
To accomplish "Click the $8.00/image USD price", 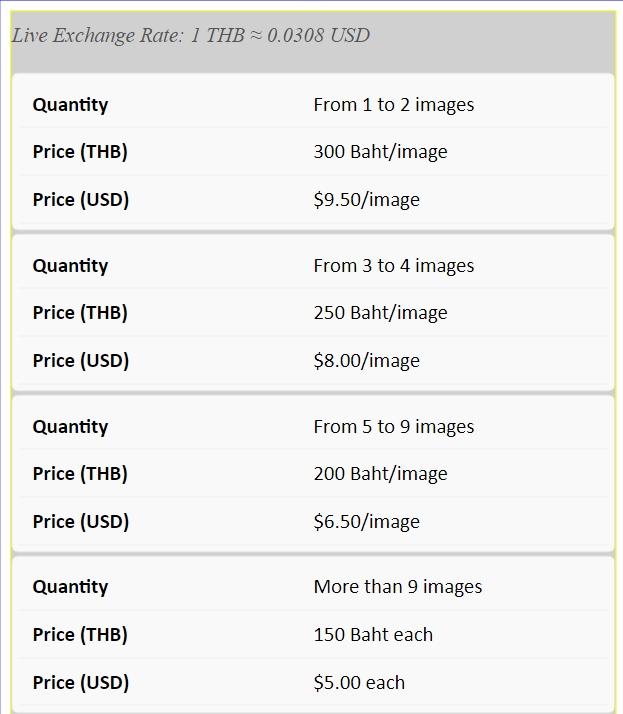I will pyautogui.click(x=367, y=361).
